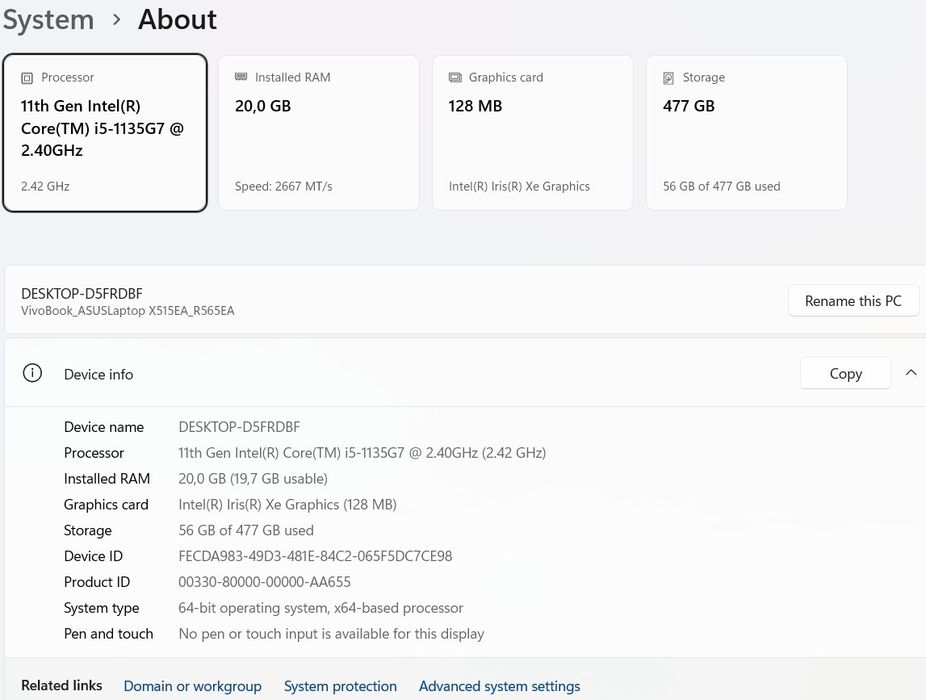Open Domain or workgroup link
Viewport: 926px width, 700px height.
[193, 686]
